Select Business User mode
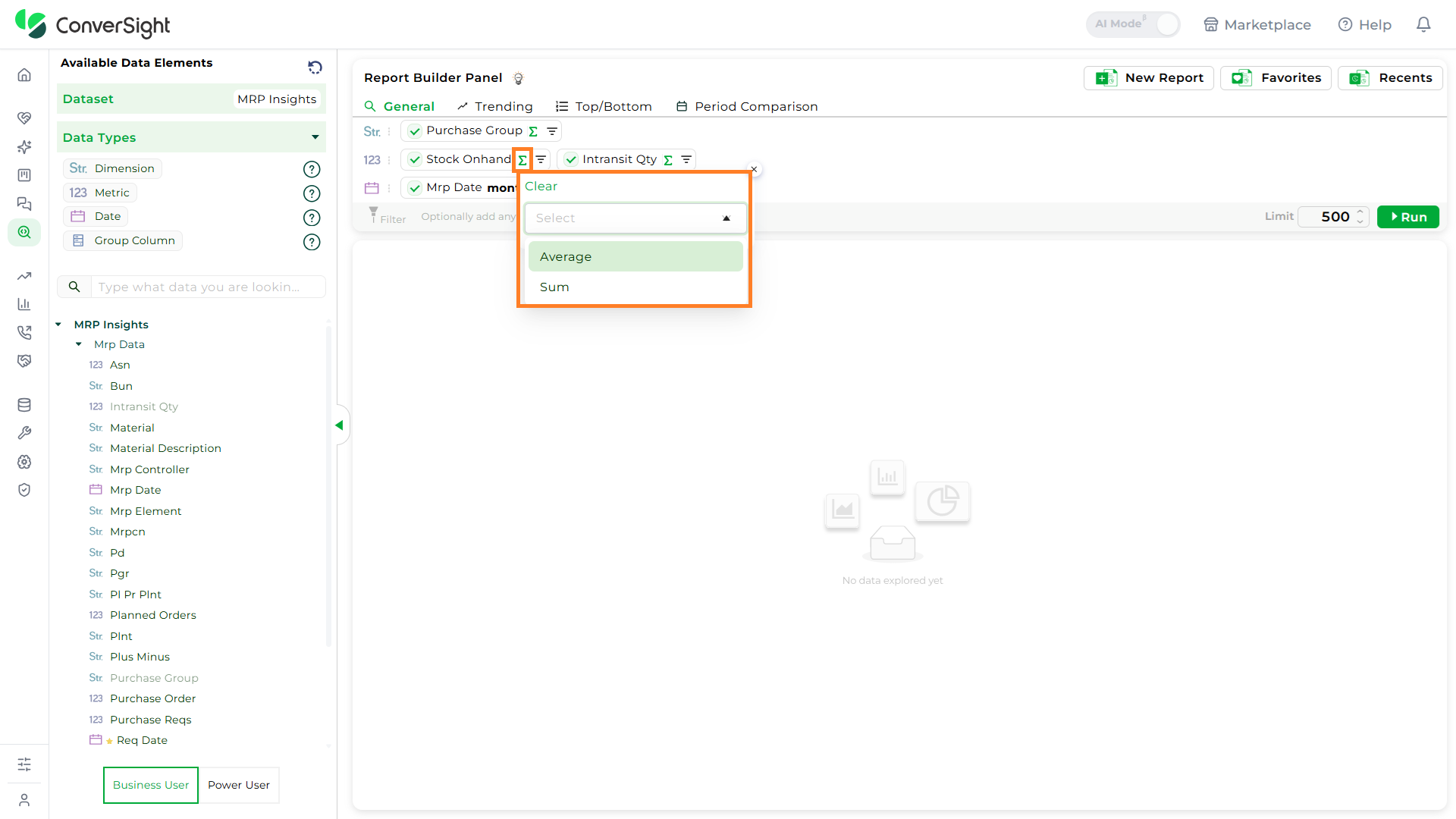This screenshot has height=819, width=1456. 151,785
